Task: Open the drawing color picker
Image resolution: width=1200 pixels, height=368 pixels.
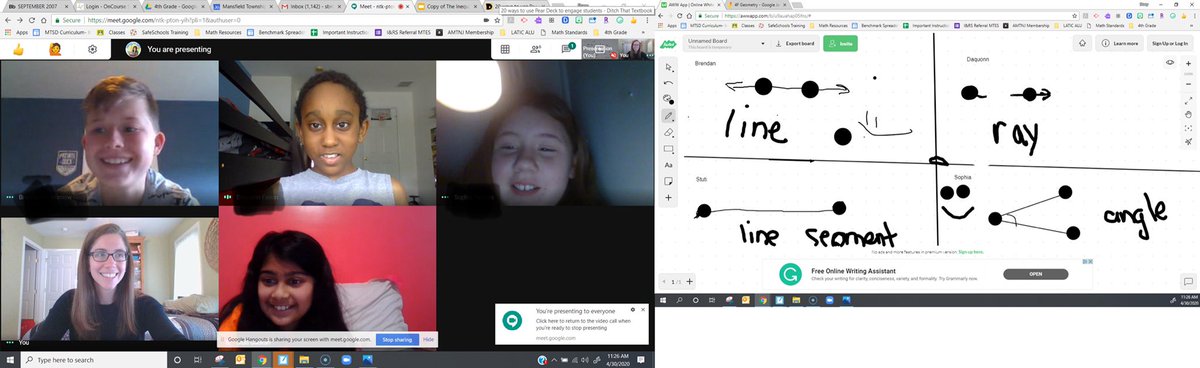Action: click(x=669, y=99)
